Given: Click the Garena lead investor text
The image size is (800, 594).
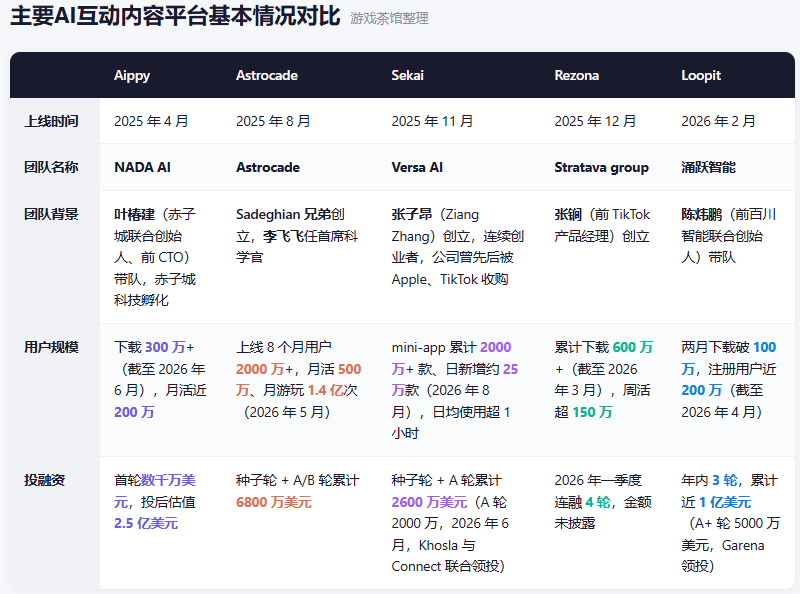Looking at the screenshot, I should [743, 546].
